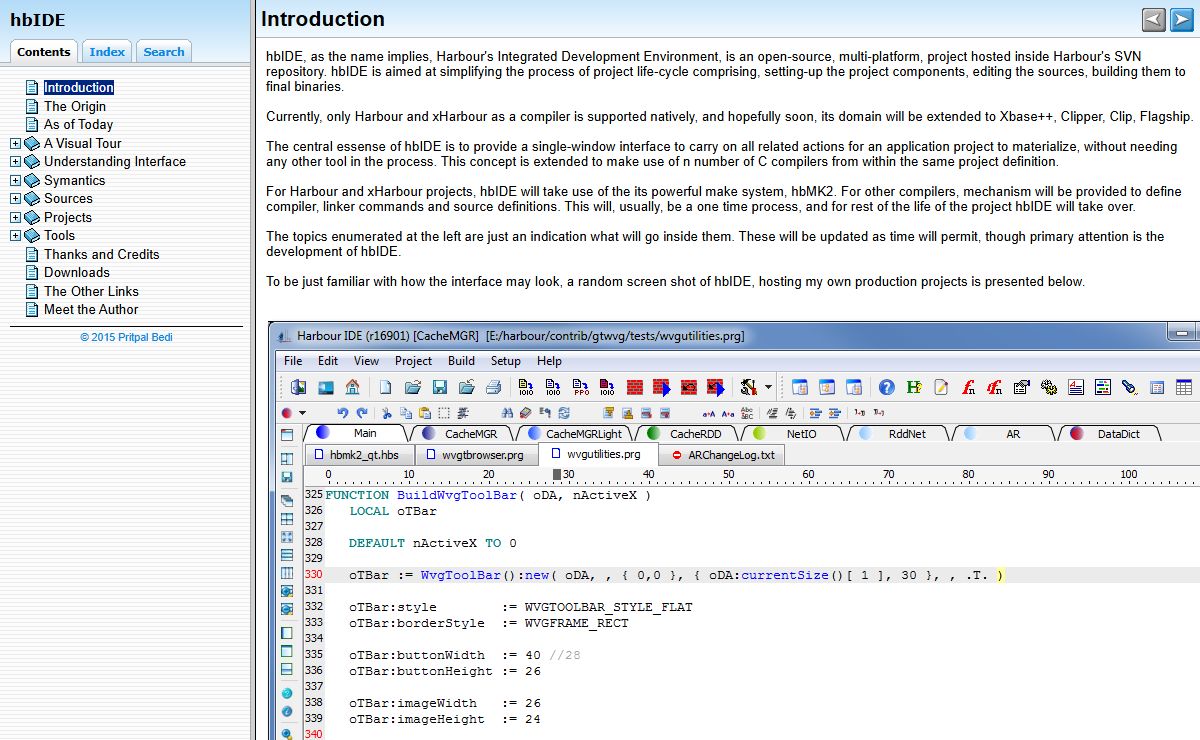Open File menu in hbIDE screenshot
The image size is (1200, 740).
point(293,361)
